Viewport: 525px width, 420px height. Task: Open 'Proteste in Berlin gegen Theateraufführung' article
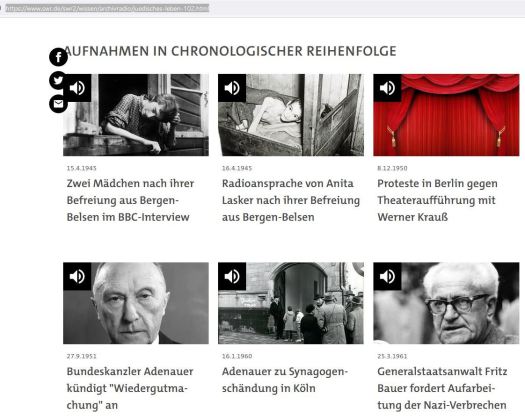(x=437, y=200)
